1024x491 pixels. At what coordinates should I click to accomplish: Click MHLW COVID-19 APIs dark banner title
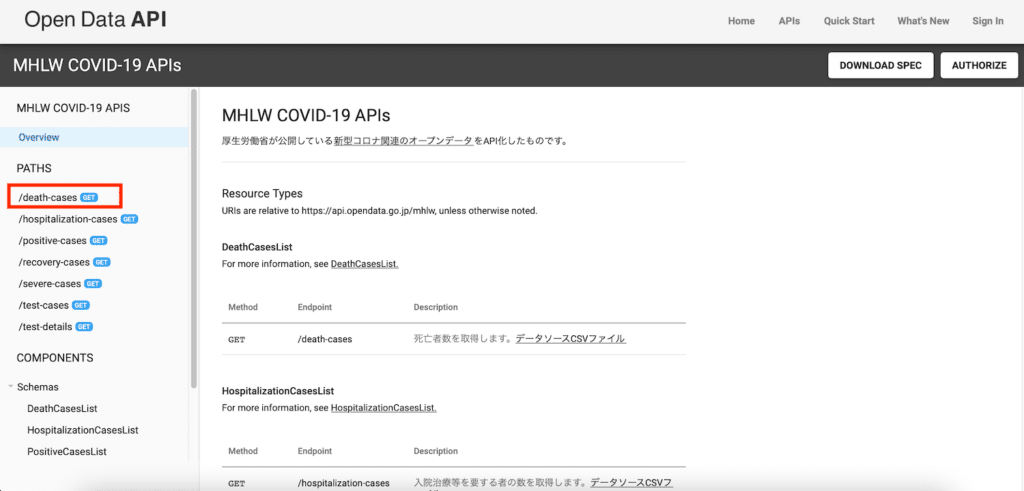point(97,65)
